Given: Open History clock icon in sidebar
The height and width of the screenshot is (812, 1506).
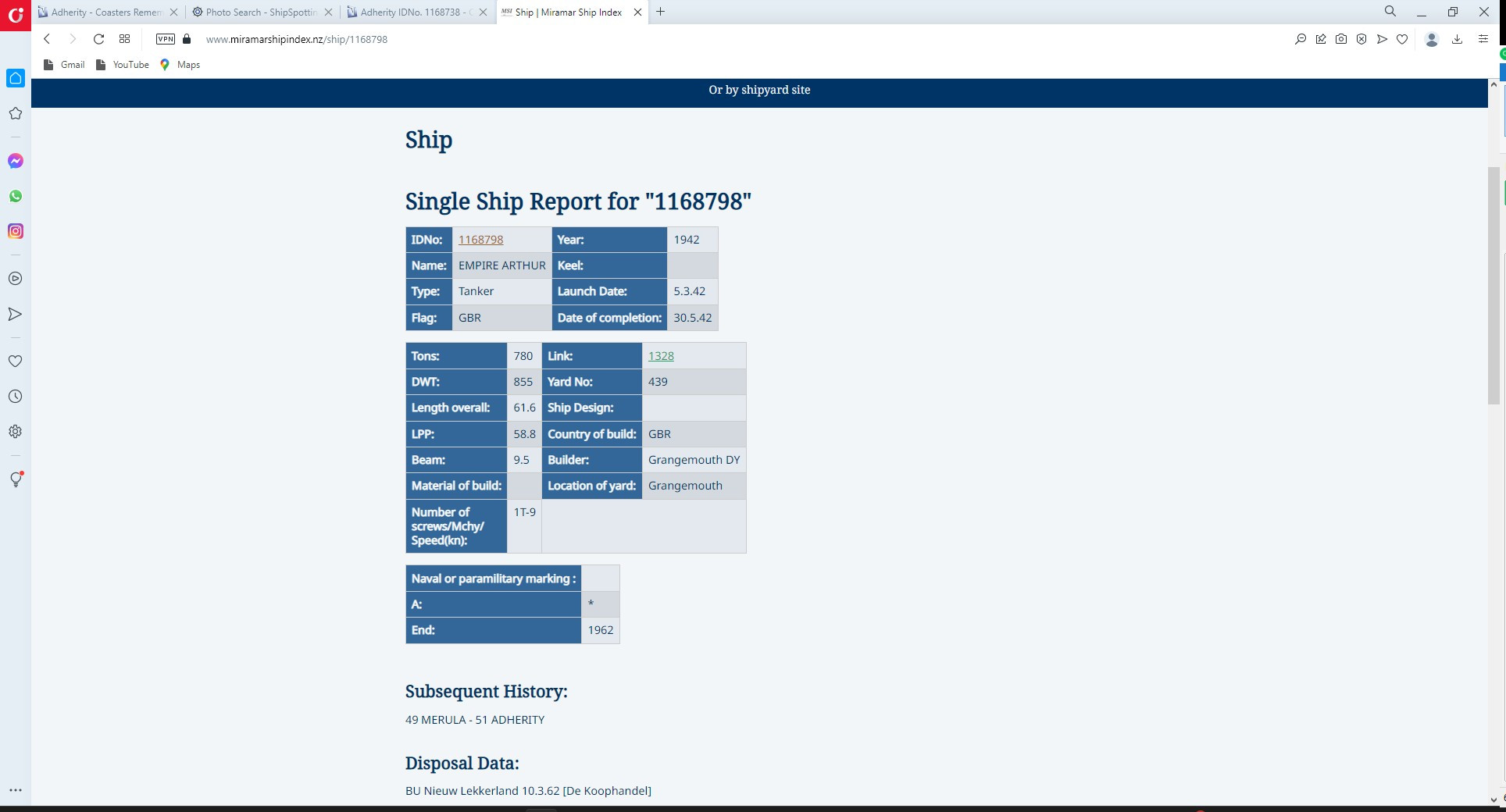Looking at the screenshot, I should (x=16, y=397).
